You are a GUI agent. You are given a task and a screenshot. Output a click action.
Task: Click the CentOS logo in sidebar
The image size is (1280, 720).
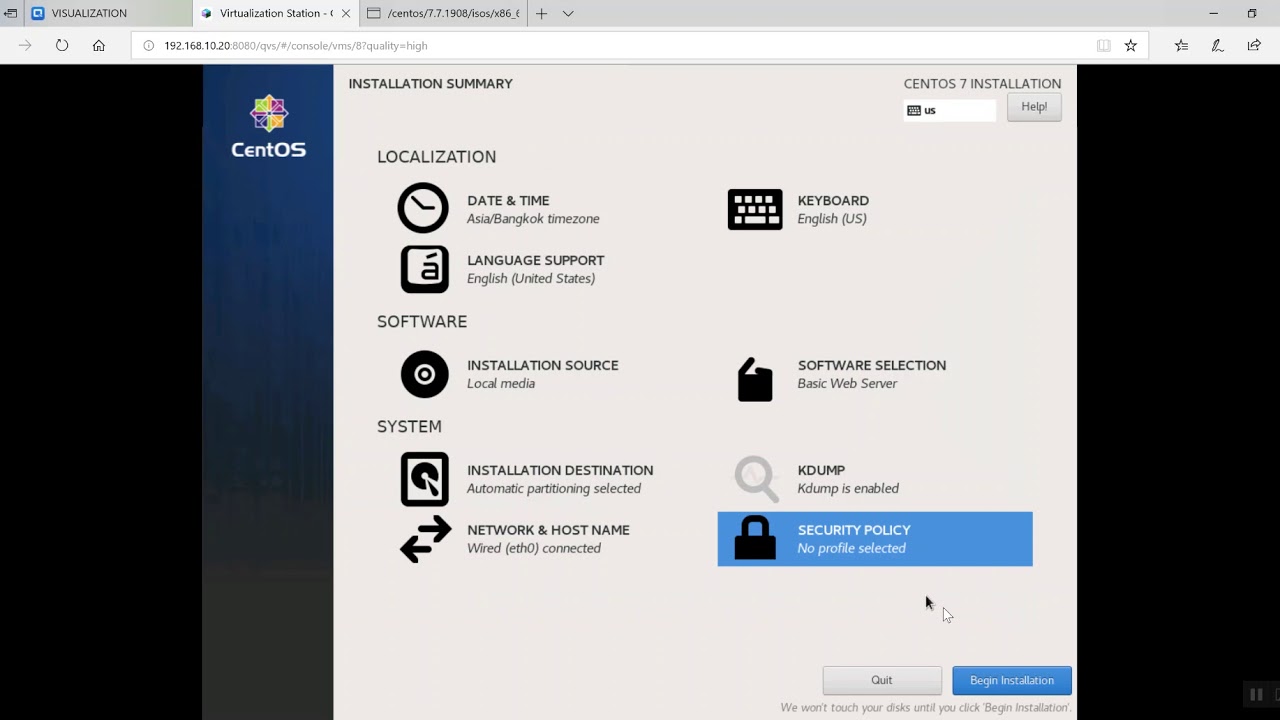[x=268, y=127]
